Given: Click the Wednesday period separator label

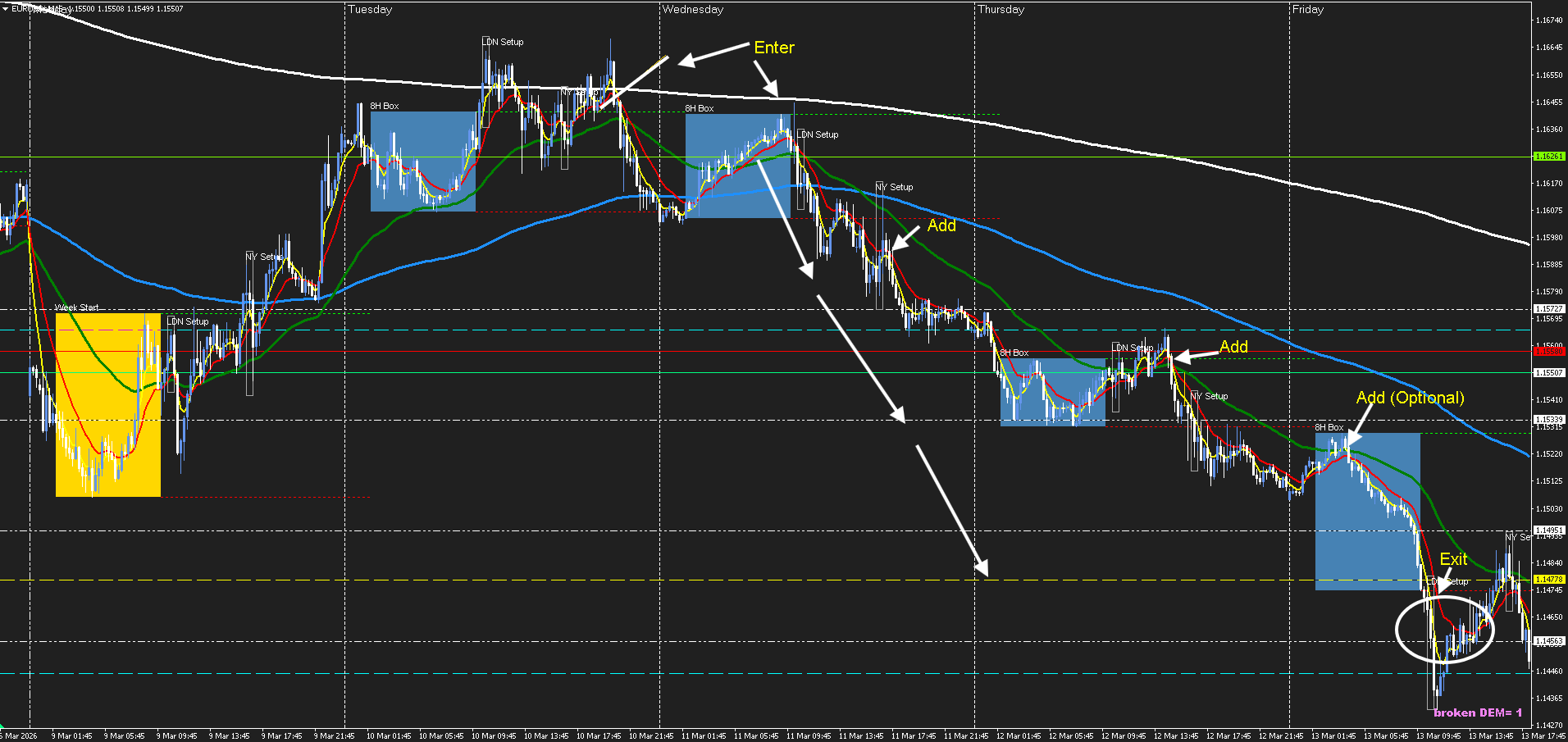Looking at the screenshot, I should tap(692, 10).
